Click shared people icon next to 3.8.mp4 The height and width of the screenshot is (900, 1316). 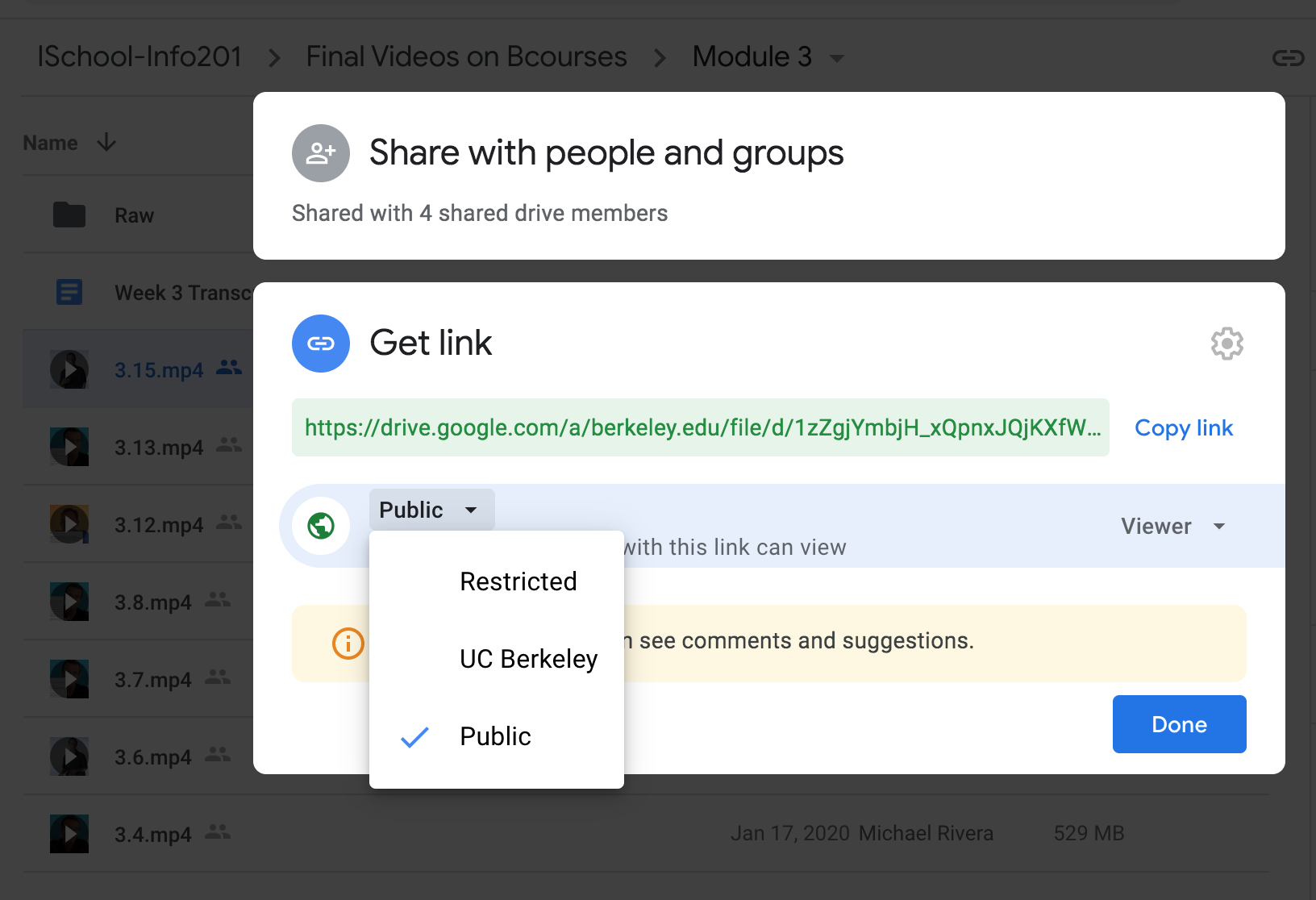[x=218, y=599]
